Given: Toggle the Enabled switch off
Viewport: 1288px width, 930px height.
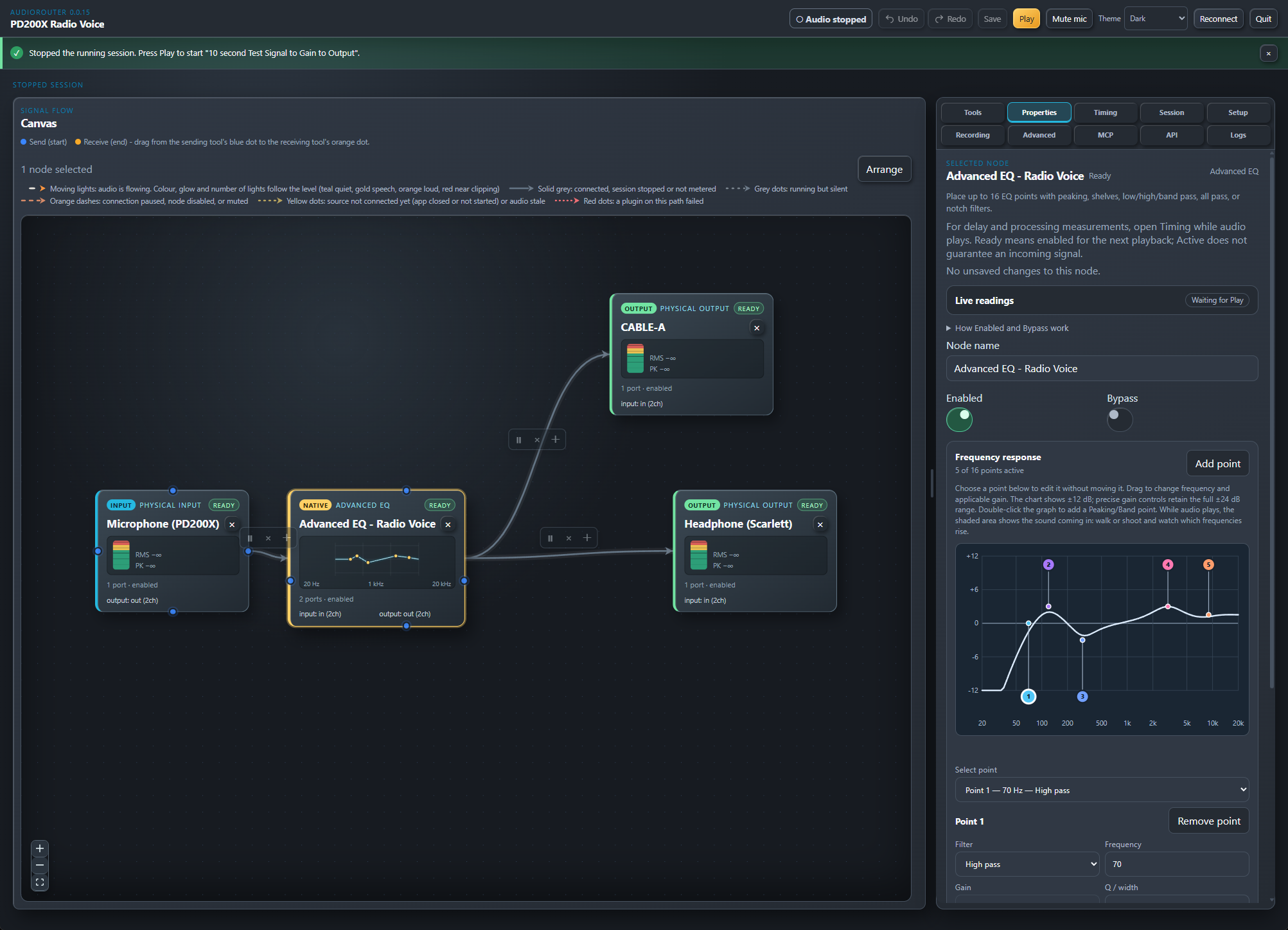Looking at the screenshot, I should pyautogui.click(x=959, y=420).
